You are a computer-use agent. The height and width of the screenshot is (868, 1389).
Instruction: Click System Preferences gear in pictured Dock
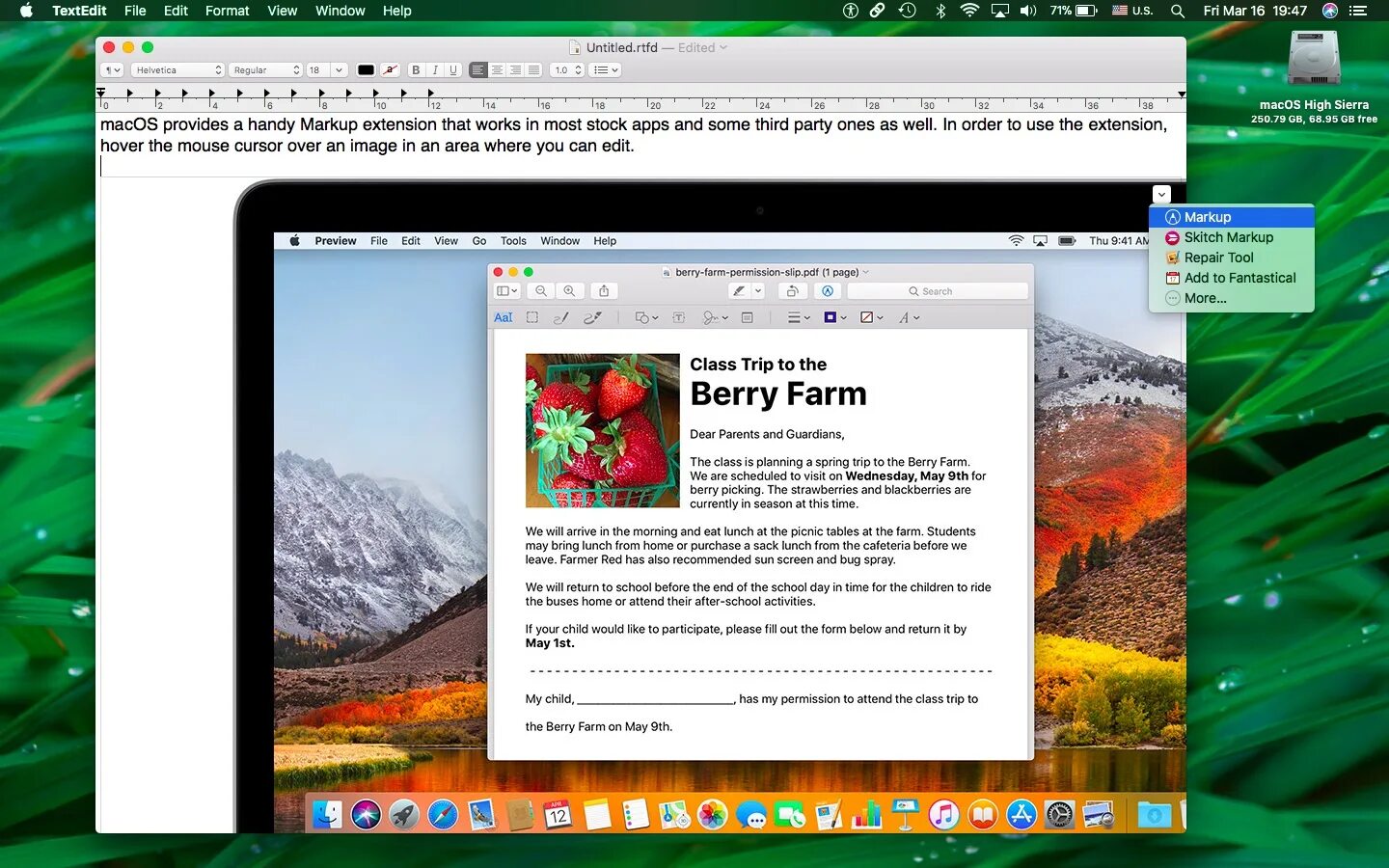click(1059, 815)
